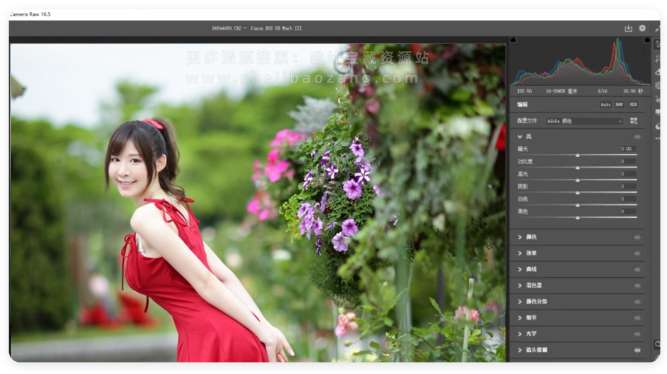The image size is (667, 374).
Task: Toggle visibility eye of Color Mixer panel
Action: [x=637, y=285]
